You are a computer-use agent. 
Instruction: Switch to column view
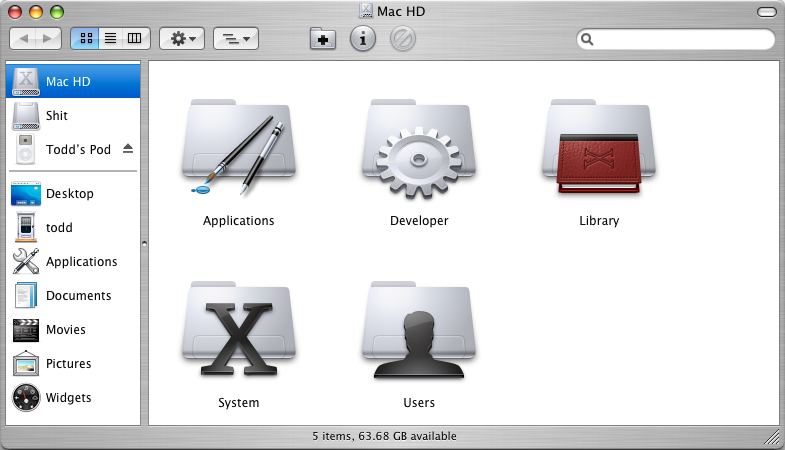pos(136,39)
